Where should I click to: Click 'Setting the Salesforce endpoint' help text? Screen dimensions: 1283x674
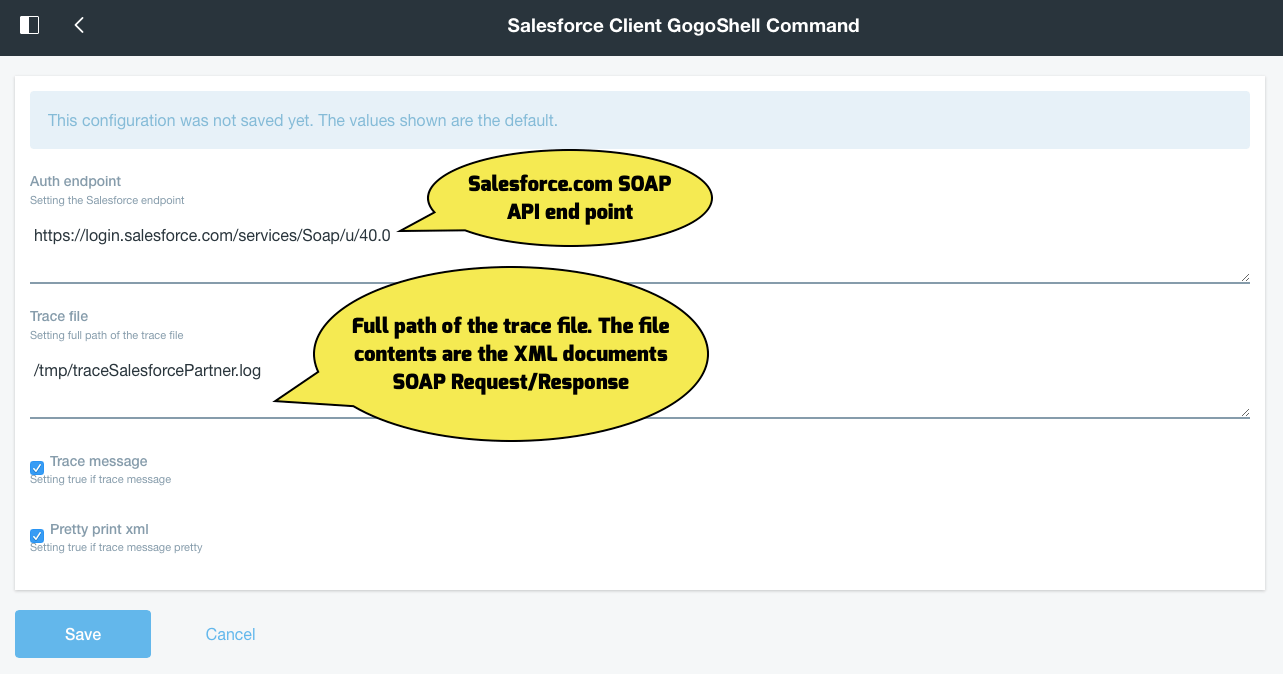pos(107,200)
